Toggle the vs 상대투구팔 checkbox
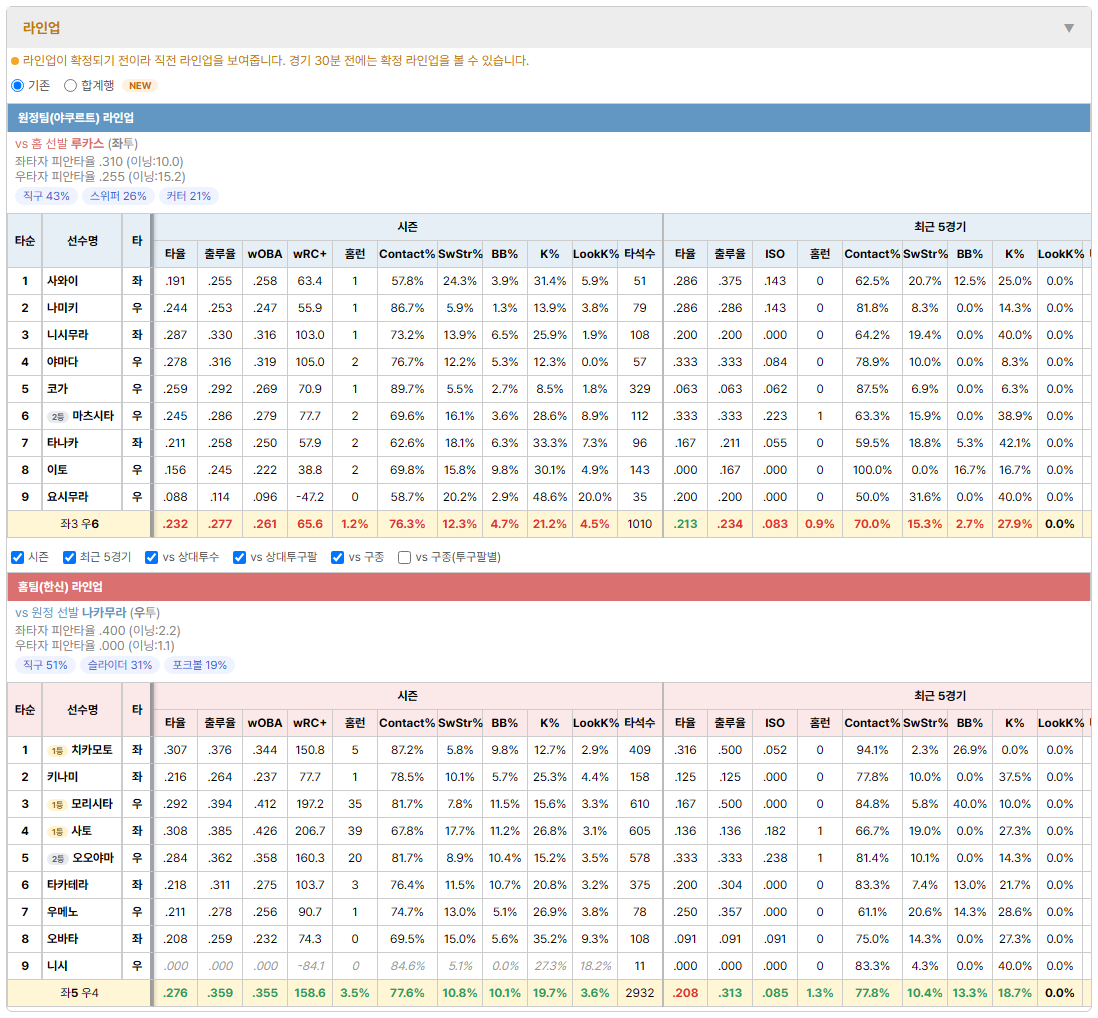This screenshot has width=1098, height=1018. click(x=239, y=557)
